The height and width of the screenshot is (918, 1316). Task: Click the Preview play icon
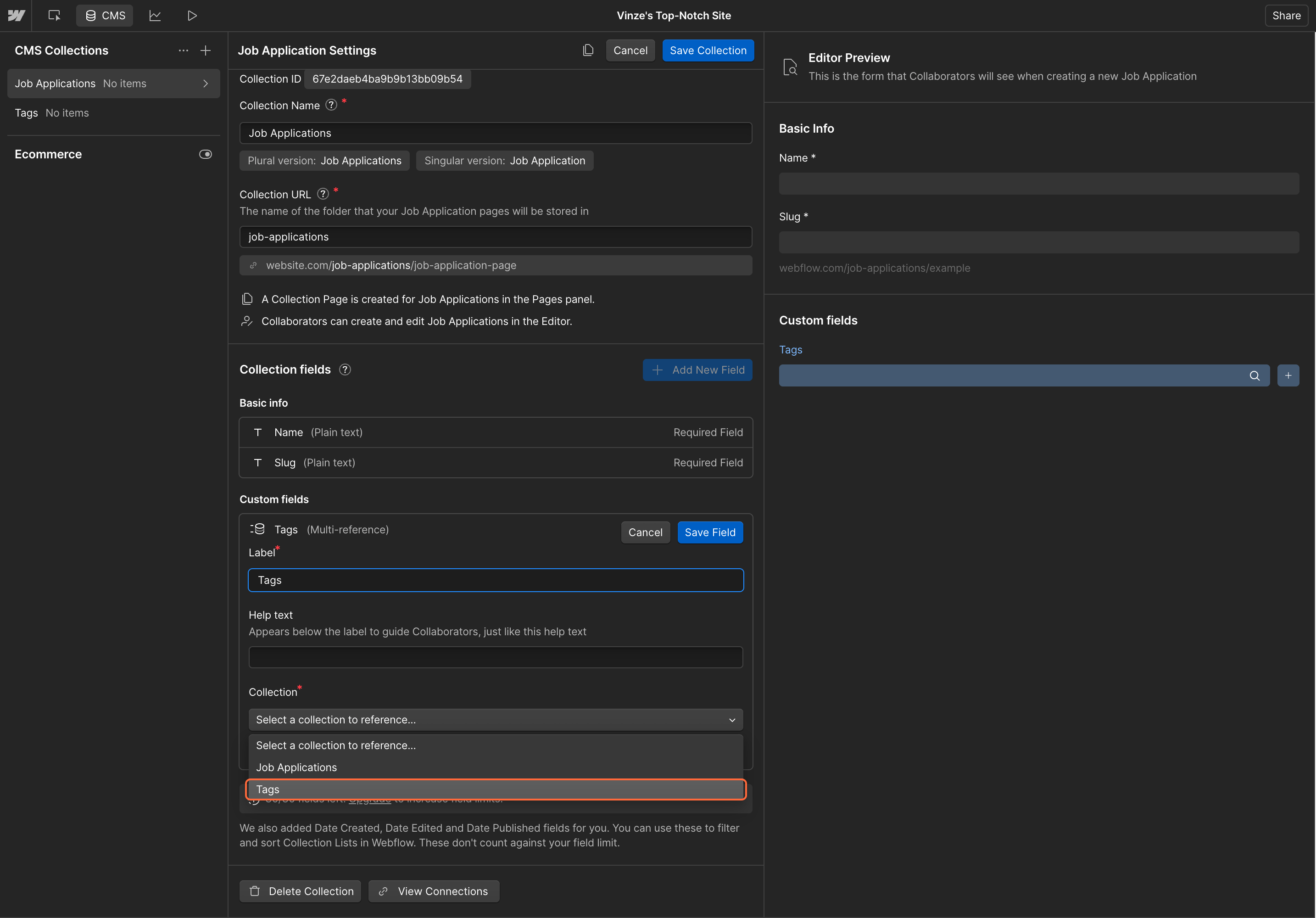point(192,16)
